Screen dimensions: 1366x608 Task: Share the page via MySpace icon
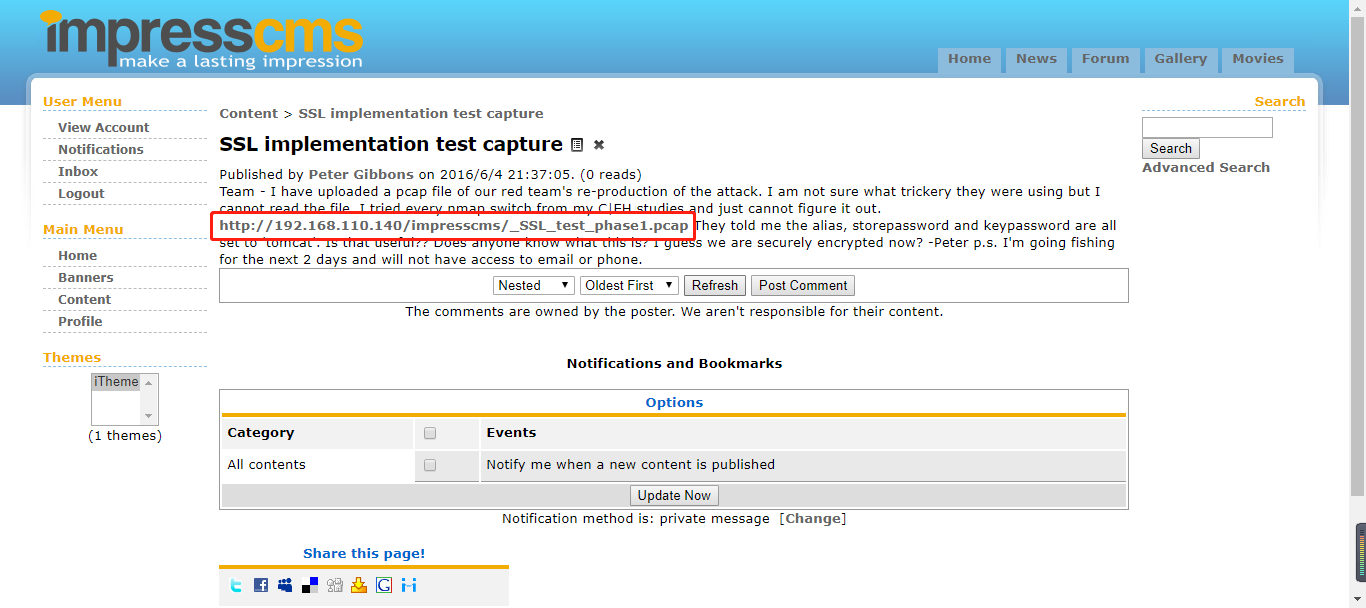(x=285, y=586)
